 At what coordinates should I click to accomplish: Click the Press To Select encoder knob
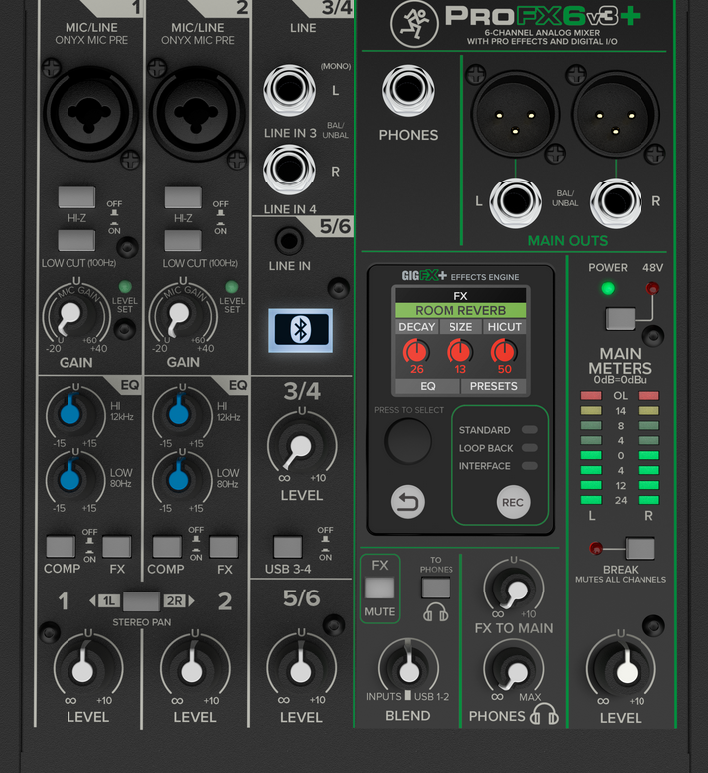408,441
